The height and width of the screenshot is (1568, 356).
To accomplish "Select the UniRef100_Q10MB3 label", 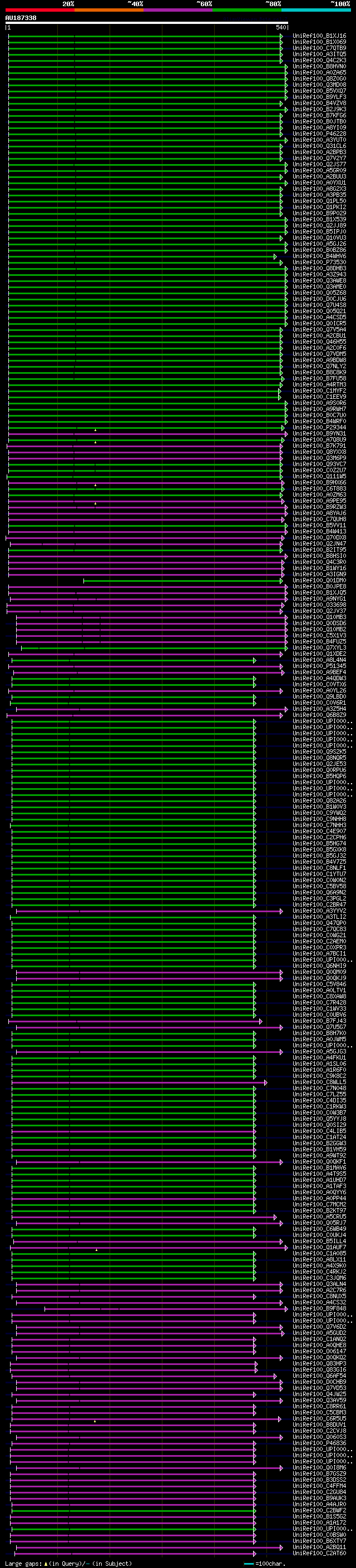I will point(319,617).
